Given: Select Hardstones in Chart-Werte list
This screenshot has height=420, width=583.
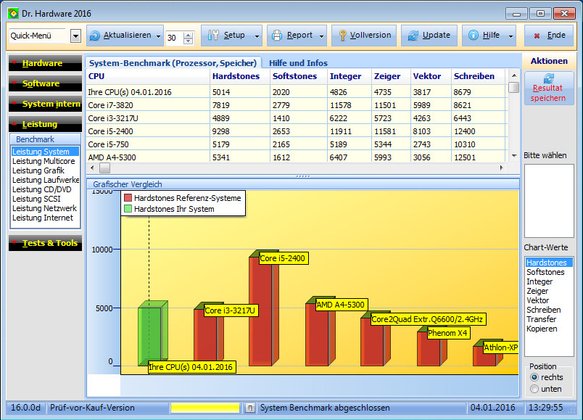Looking at the screenshot, I should coord(549,263).
